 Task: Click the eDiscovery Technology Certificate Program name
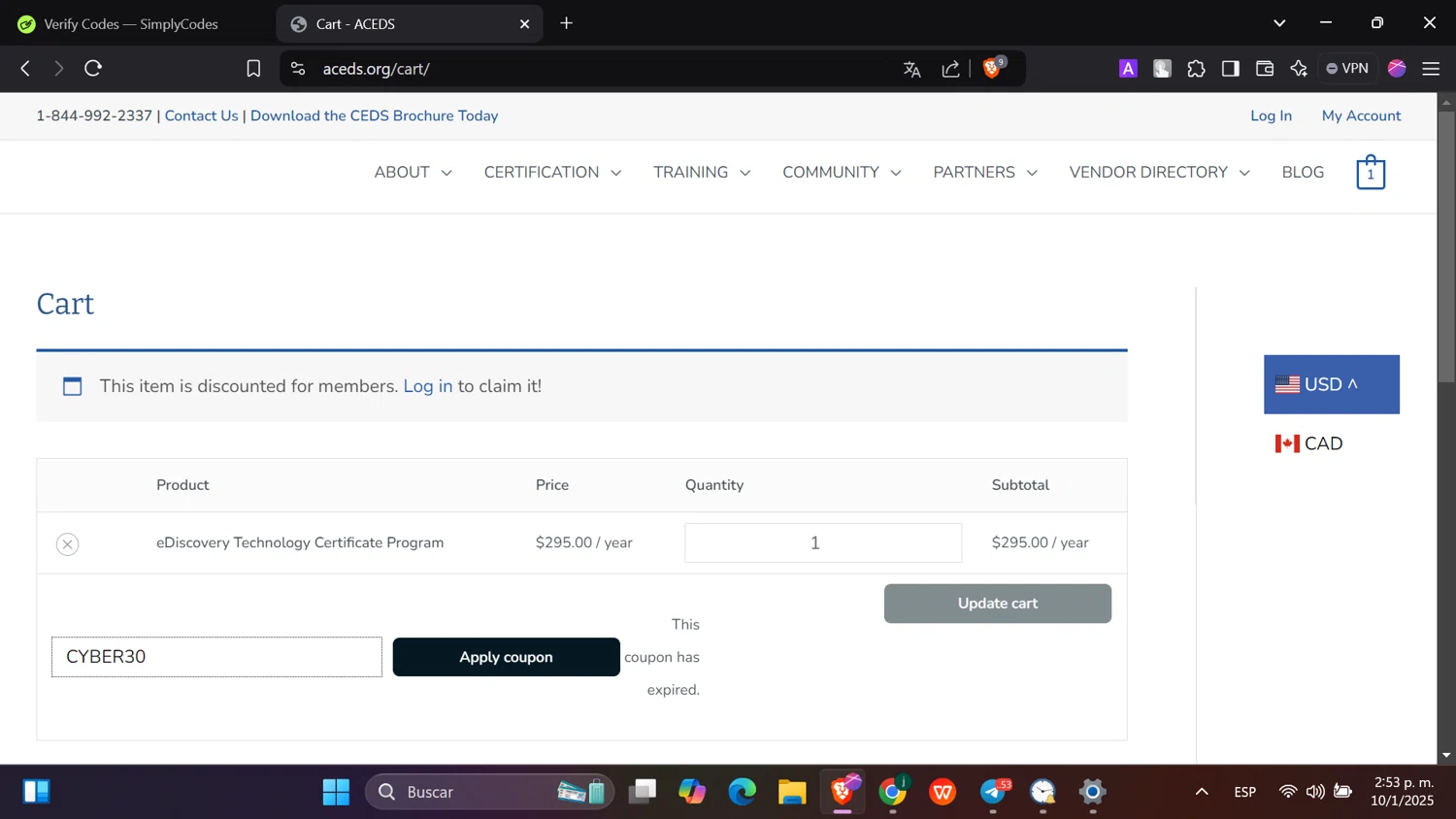[x=300, y=542]
